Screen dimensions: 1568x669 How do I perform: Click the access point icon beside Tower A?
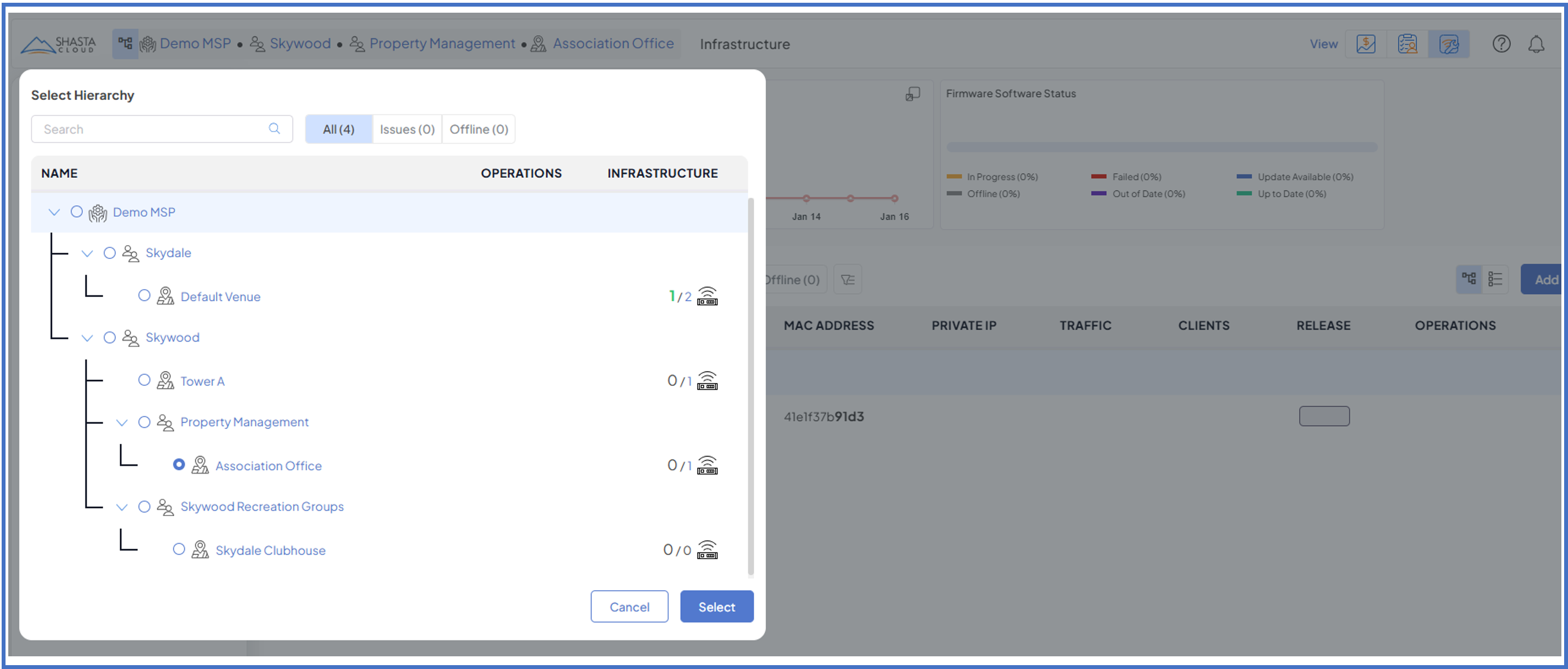(x=707, y=381)
